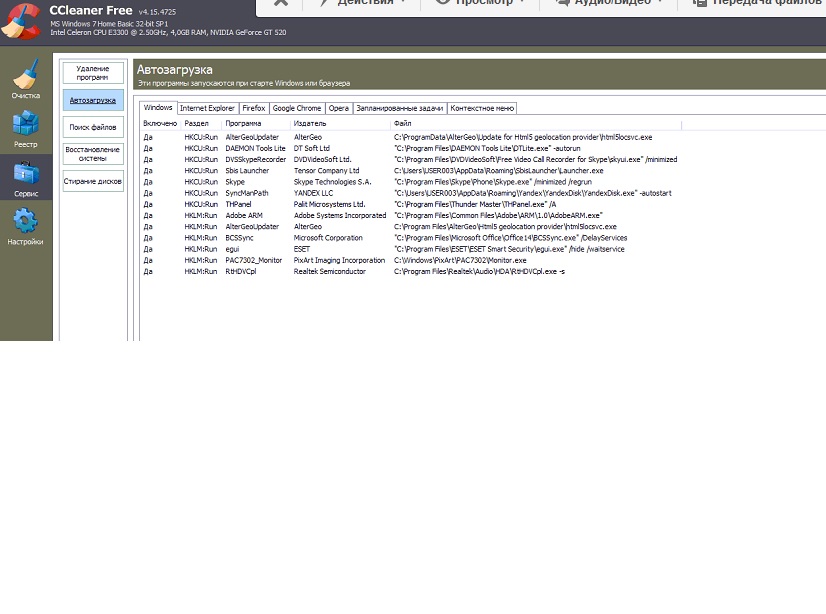Click the publisher Microsoft Corporation
826x614 pixels.
328,237
